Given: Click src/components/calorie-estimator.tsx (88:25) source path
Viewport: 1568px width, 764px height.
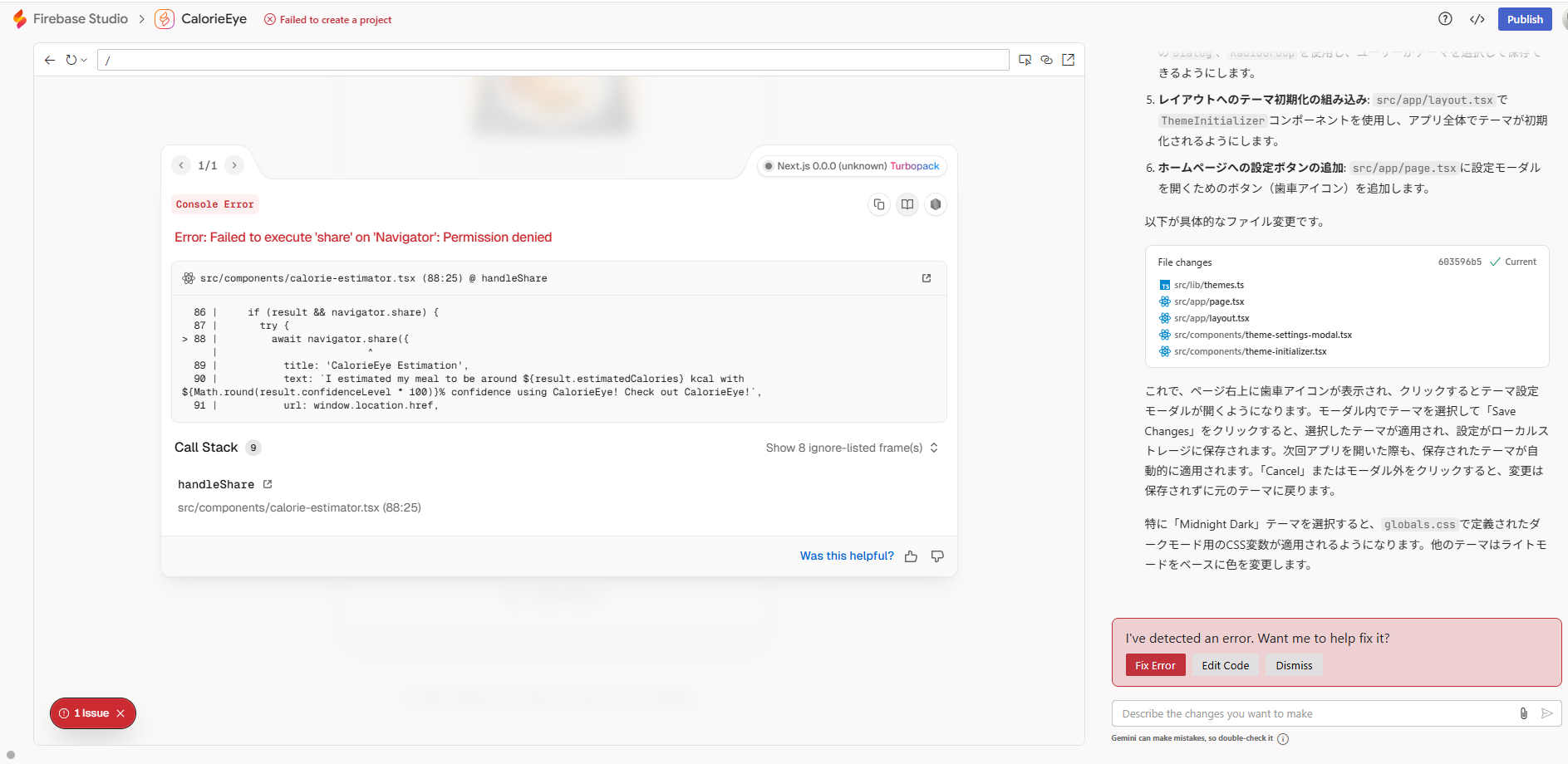Looking at the screenshot, I should pos(299,507).
